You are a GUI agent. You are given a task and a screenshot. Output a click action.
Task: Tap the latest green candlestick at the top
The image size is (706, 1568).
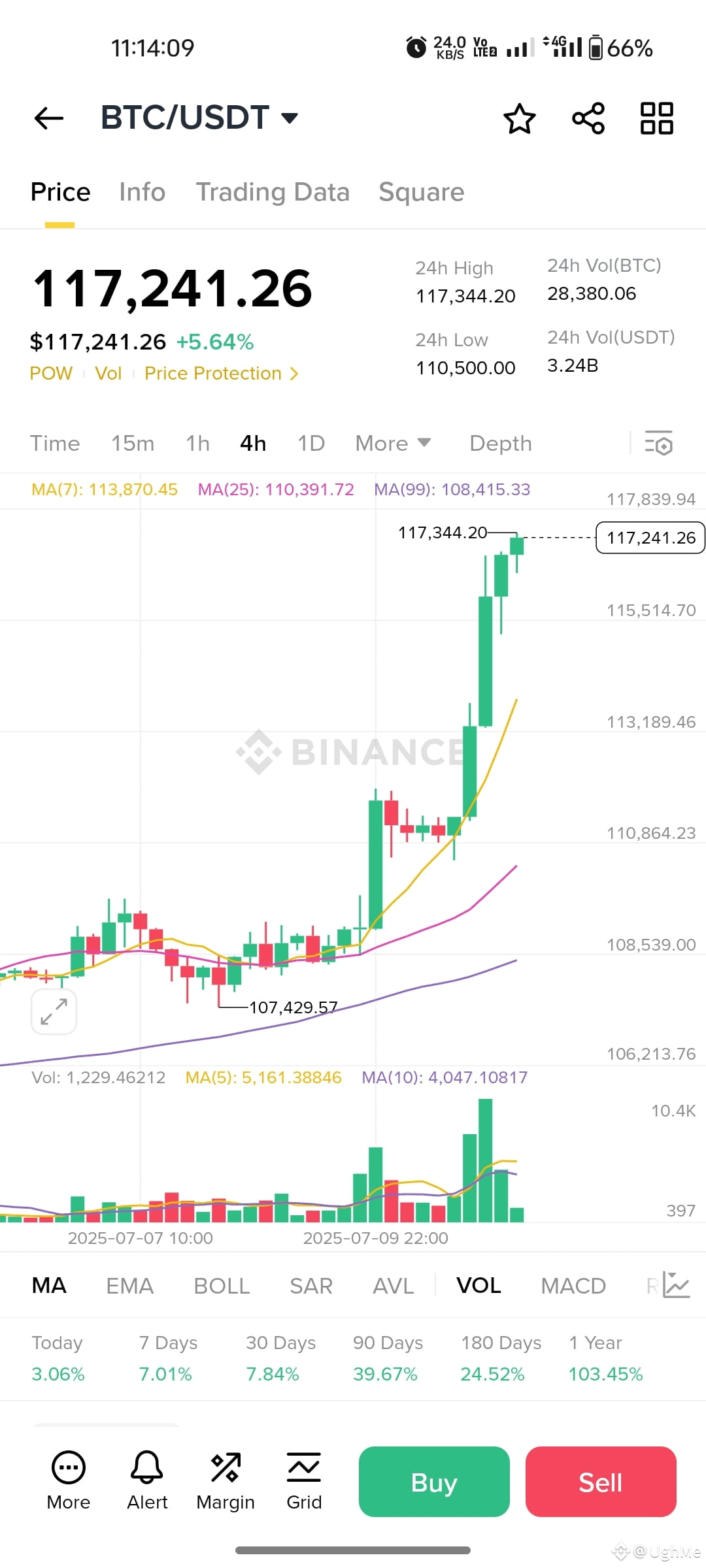pos(516,546)
